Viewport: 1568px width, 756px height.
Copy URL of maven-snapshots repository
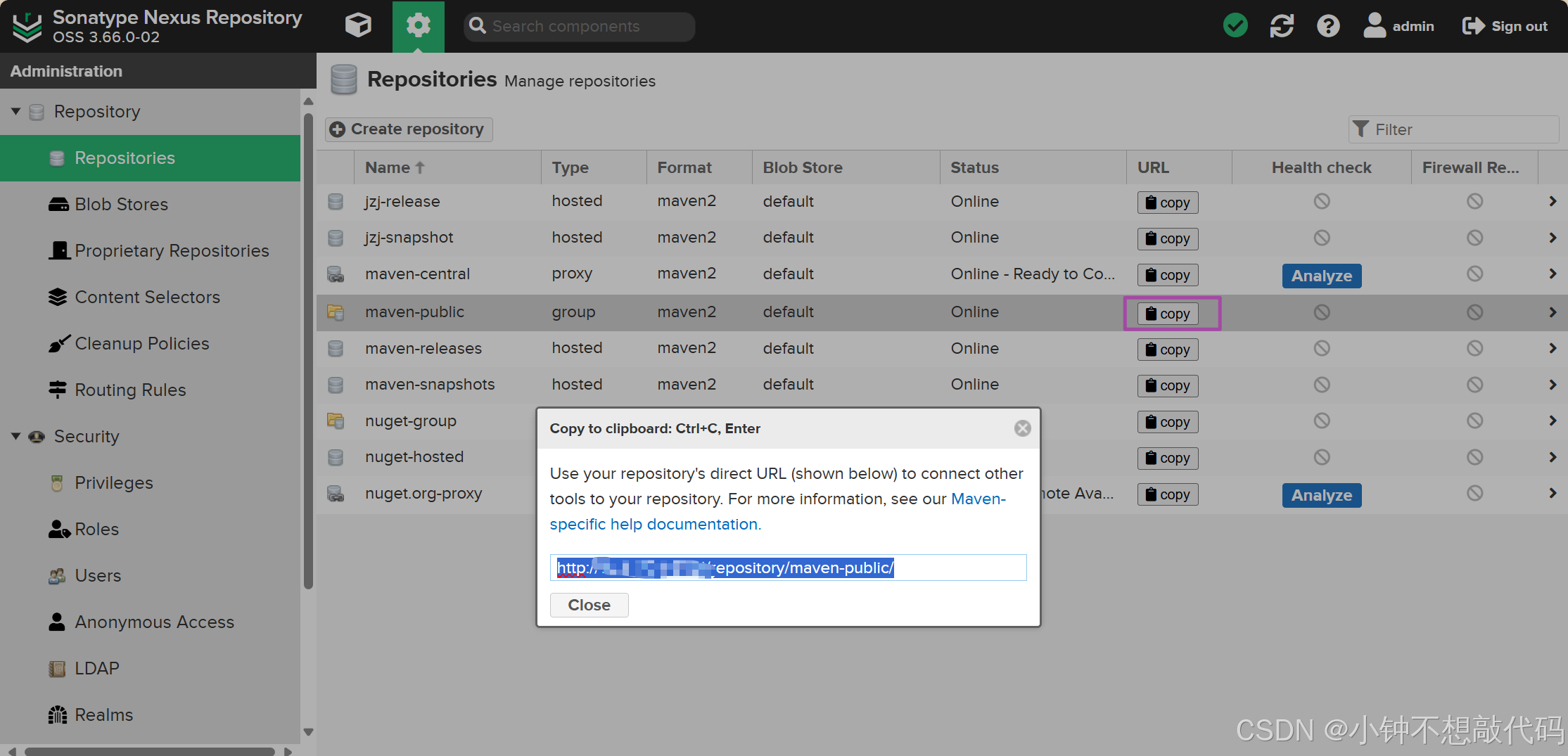(x=1168, y=385)
